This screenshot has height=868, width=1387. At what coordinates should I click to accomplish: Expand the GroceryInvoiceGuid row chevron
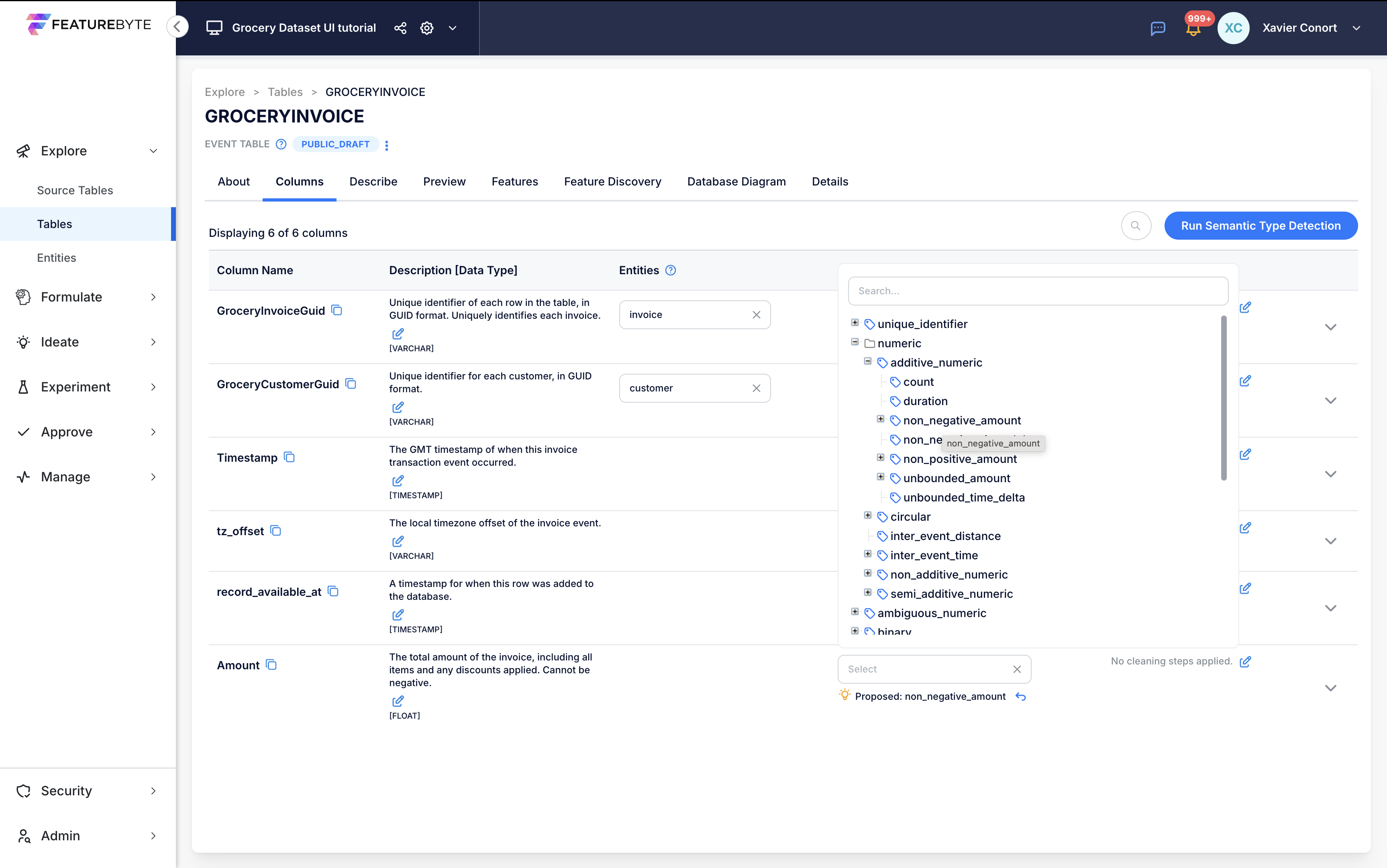tap(1330, 327)
